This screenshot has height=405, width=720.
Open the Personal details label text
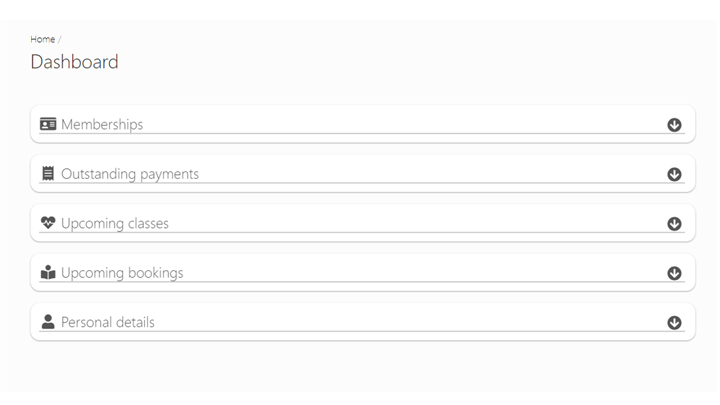(108, 322)
